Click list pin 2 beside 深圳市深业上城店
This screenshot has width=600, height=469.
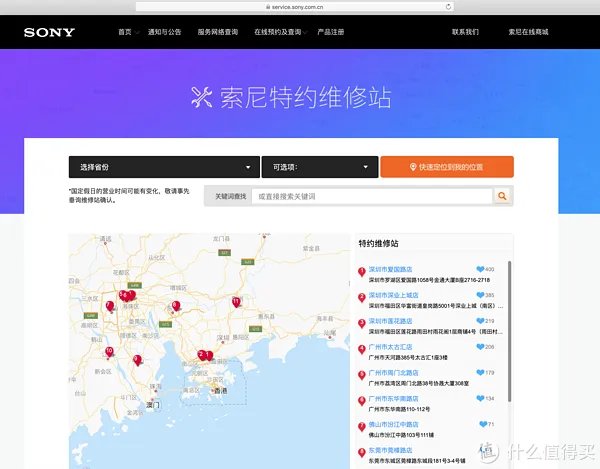[x=362, y=298]
